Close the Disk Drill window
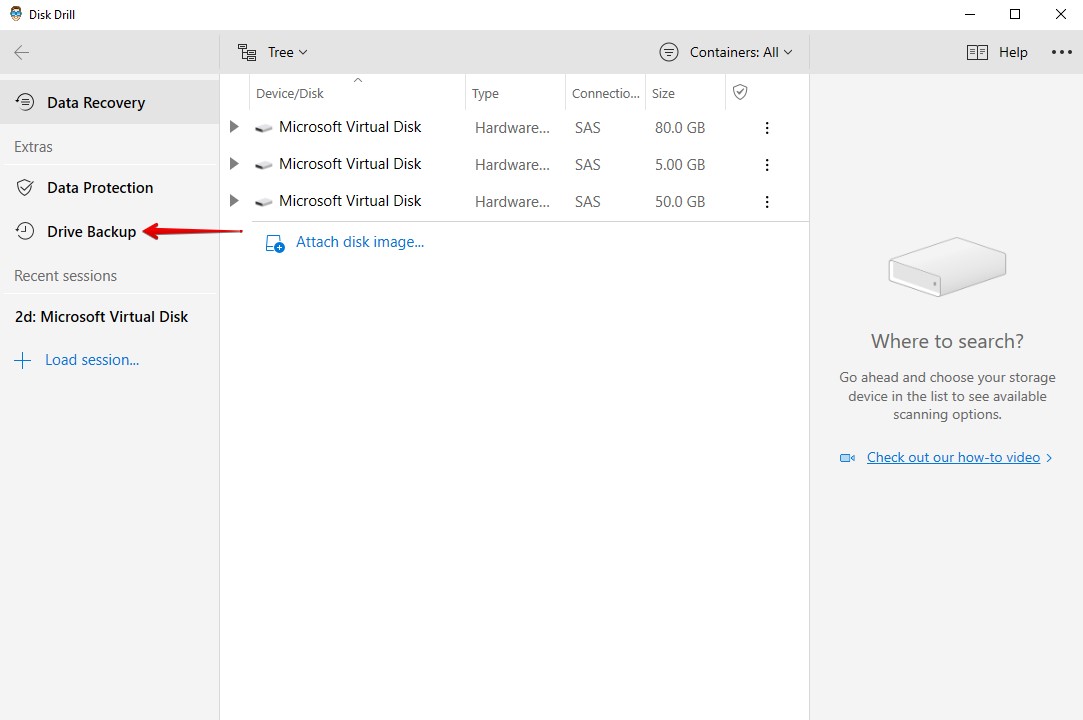 (1060, 14)
